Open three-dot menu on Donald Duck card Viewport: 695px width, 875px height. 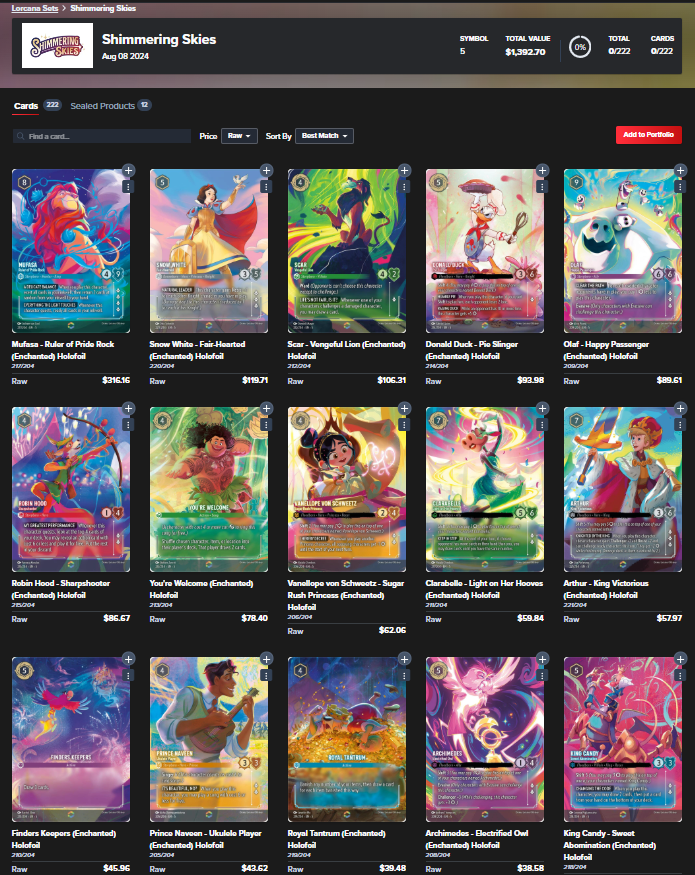tap(541, 187)
